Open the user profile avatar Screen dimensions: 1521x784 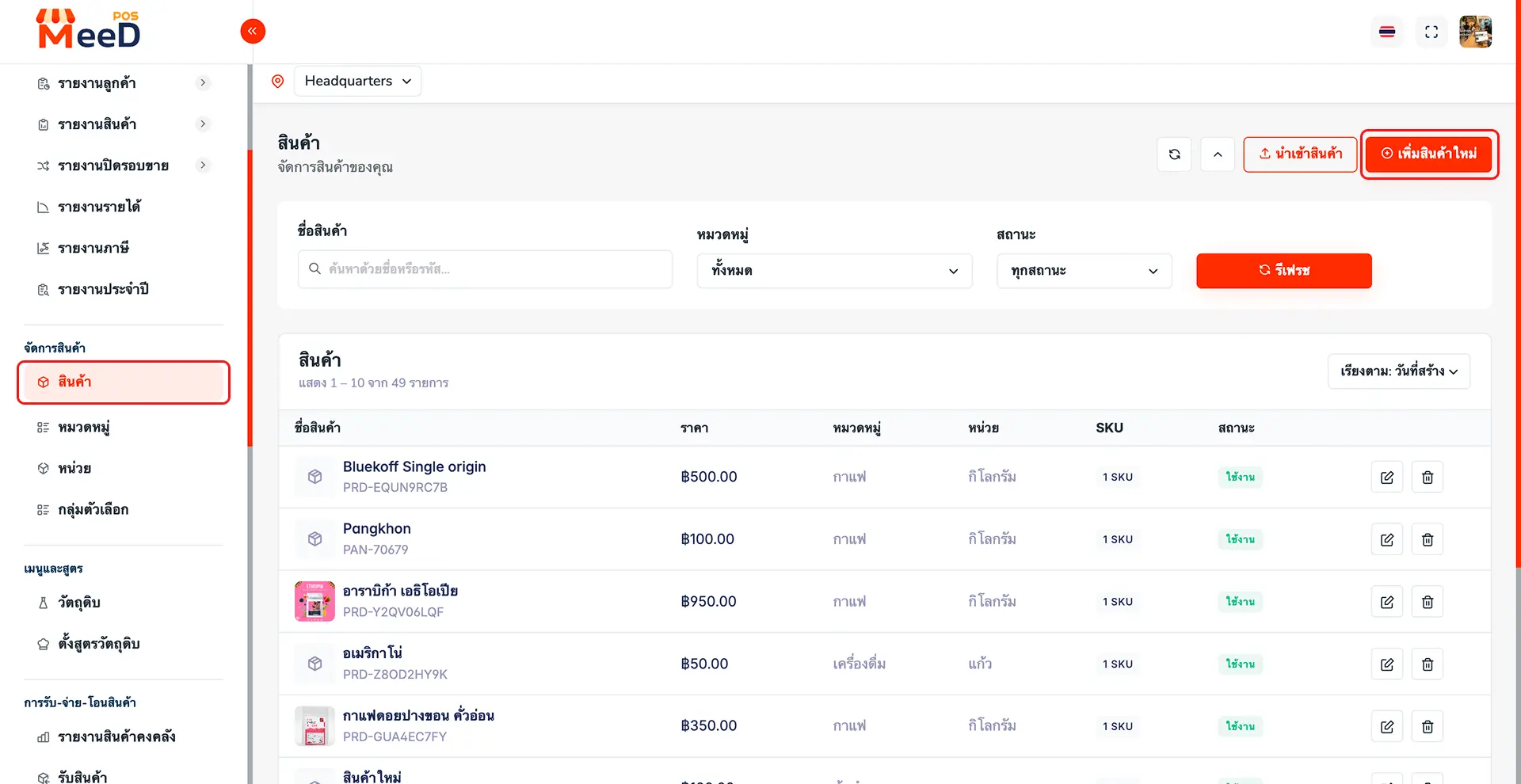1476,32
